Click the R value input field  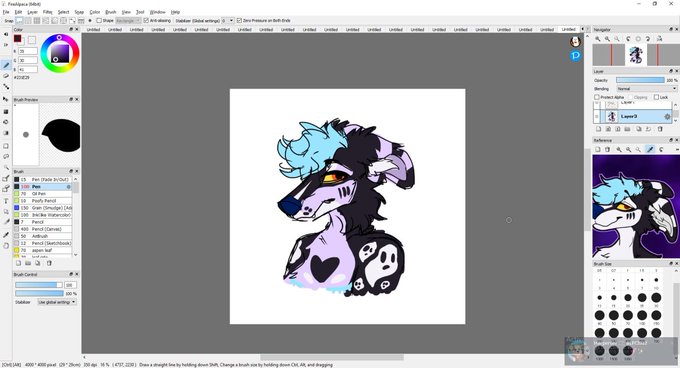28,51
